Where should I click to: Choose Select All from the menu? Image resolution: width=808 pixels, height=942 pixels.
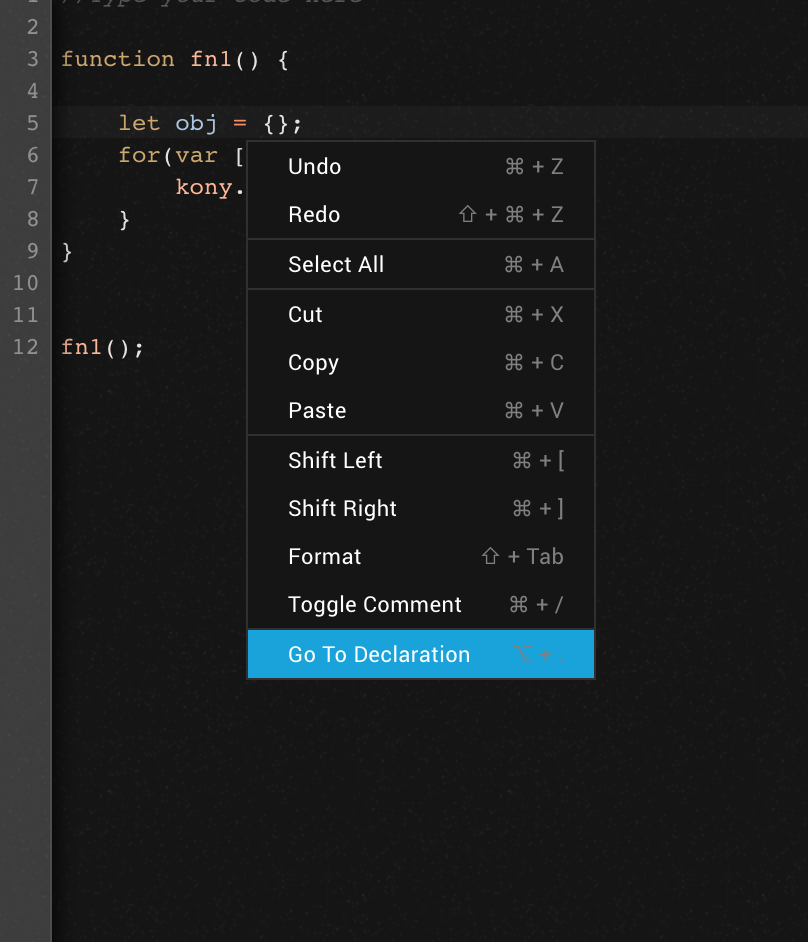tap(335, 264)
